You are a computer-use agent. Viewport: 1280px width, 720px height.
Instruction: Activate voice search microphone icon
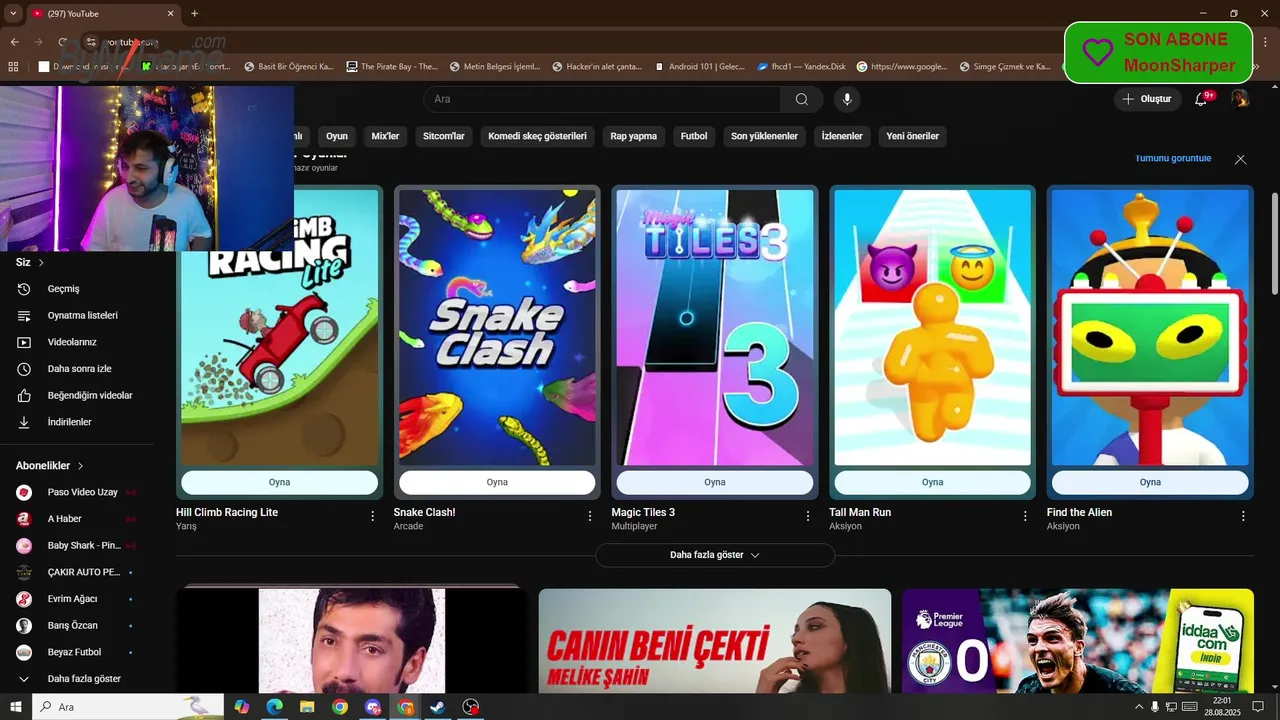tap(847, 99)
